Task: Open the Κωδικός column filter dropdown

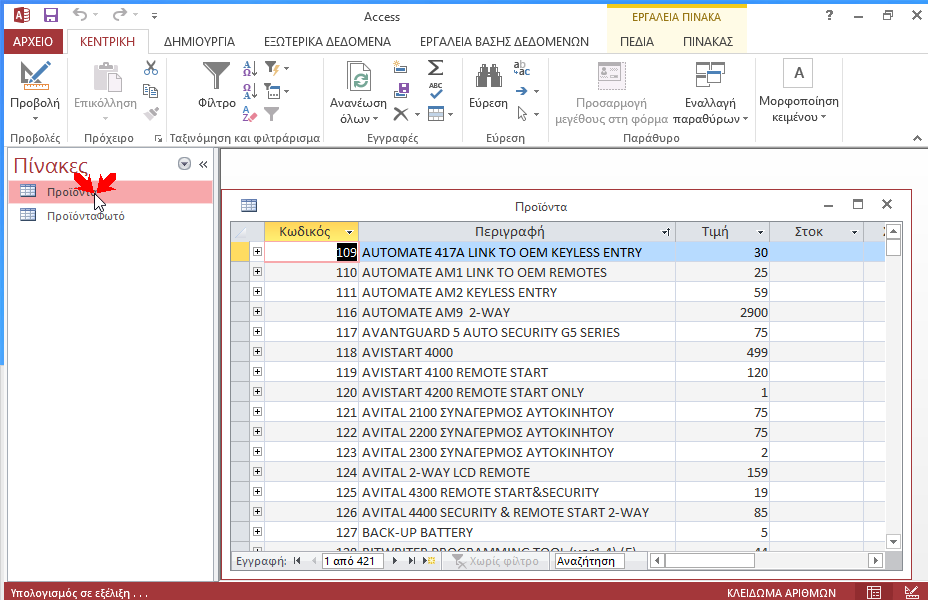Action: click(x=349, y=232)
